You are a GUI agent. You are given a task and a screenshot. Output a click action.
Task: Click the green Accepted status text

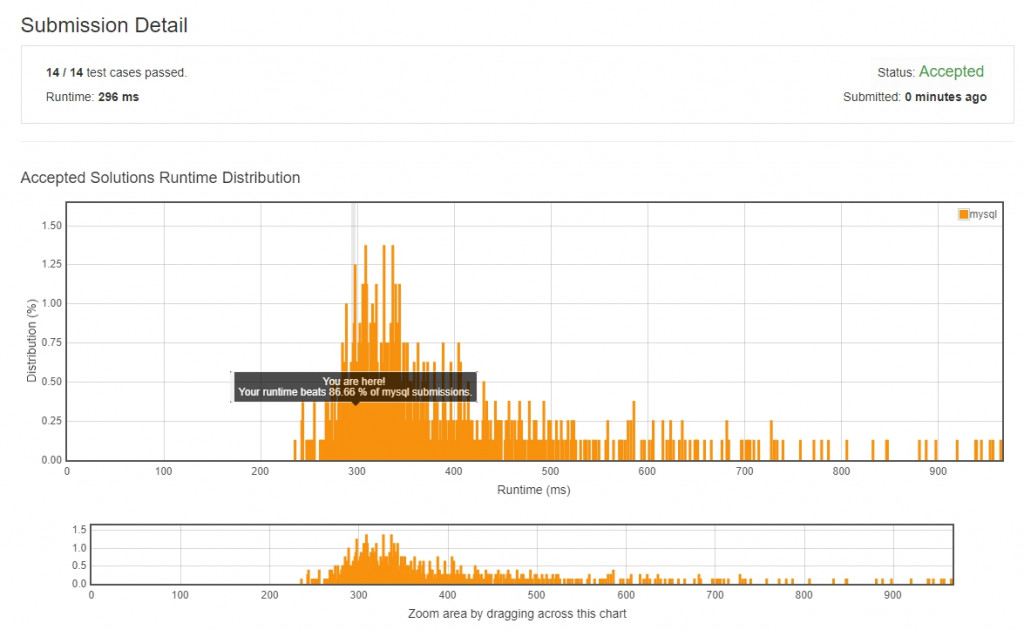pos(951,71)
